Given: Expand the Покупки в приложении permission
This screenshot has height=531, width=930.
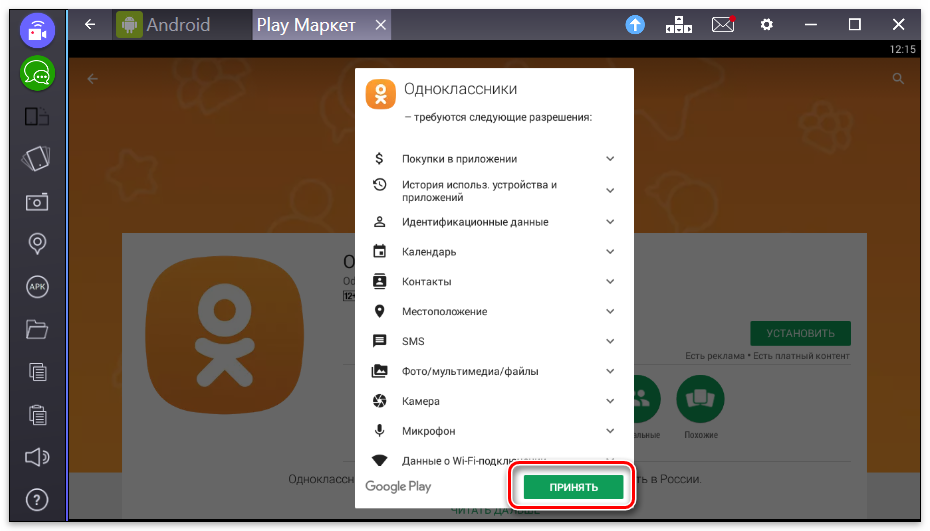Looking at the screenshot, I should (610, 158).
